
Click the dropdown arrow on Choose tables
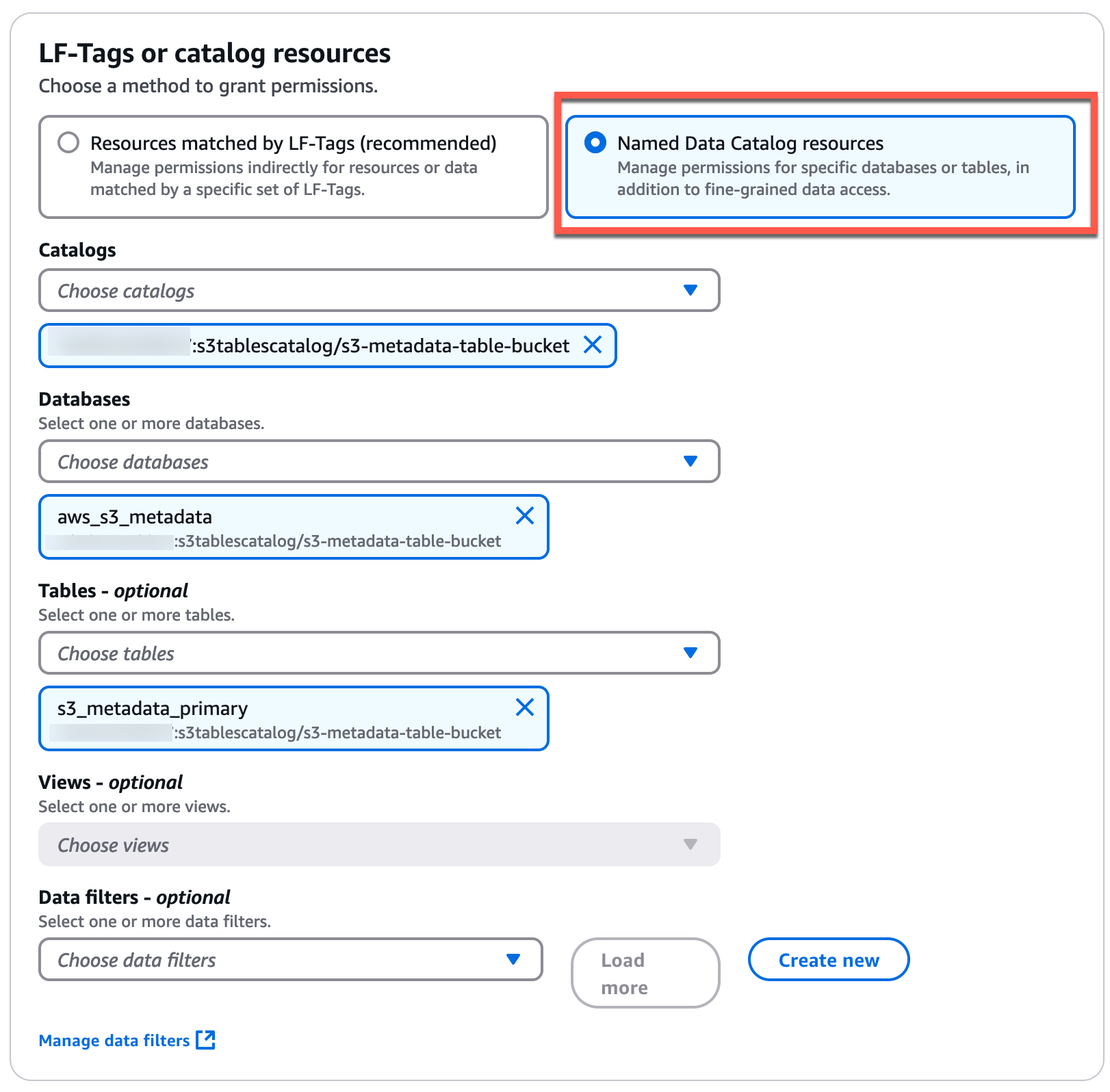[x=692, y=653]
